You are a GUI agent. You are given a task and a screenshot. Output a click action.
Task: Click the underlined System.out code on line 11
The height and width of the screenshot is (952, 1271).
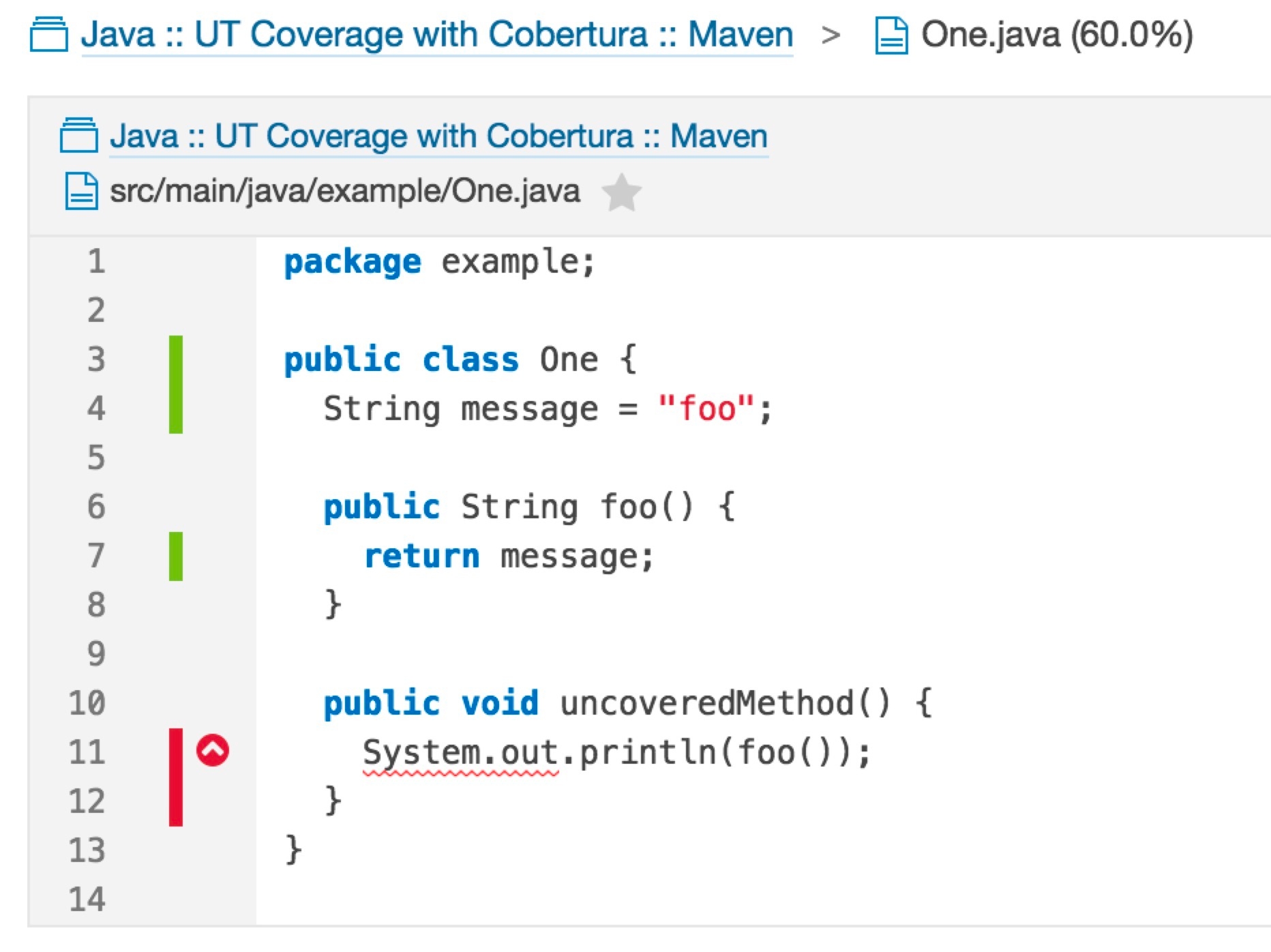[460, 754]
